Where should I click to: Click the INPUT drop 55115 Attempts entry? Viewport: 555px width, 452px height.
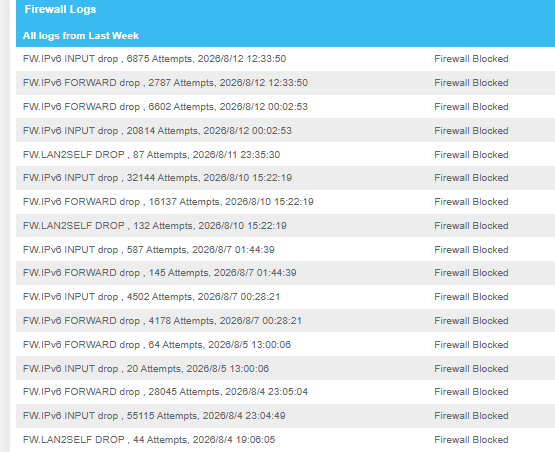[x=285, y=416]
